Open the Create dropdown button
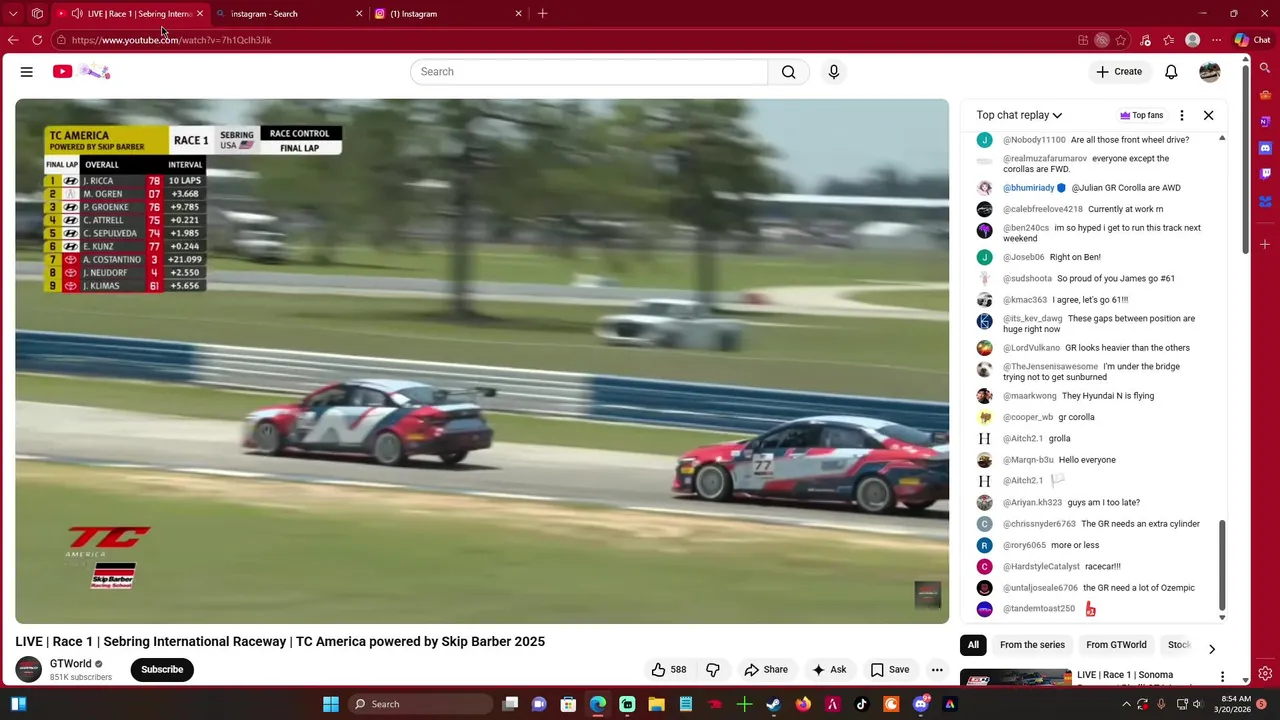Viewport: 1280px width, 720px height. tap(1119, 72)
